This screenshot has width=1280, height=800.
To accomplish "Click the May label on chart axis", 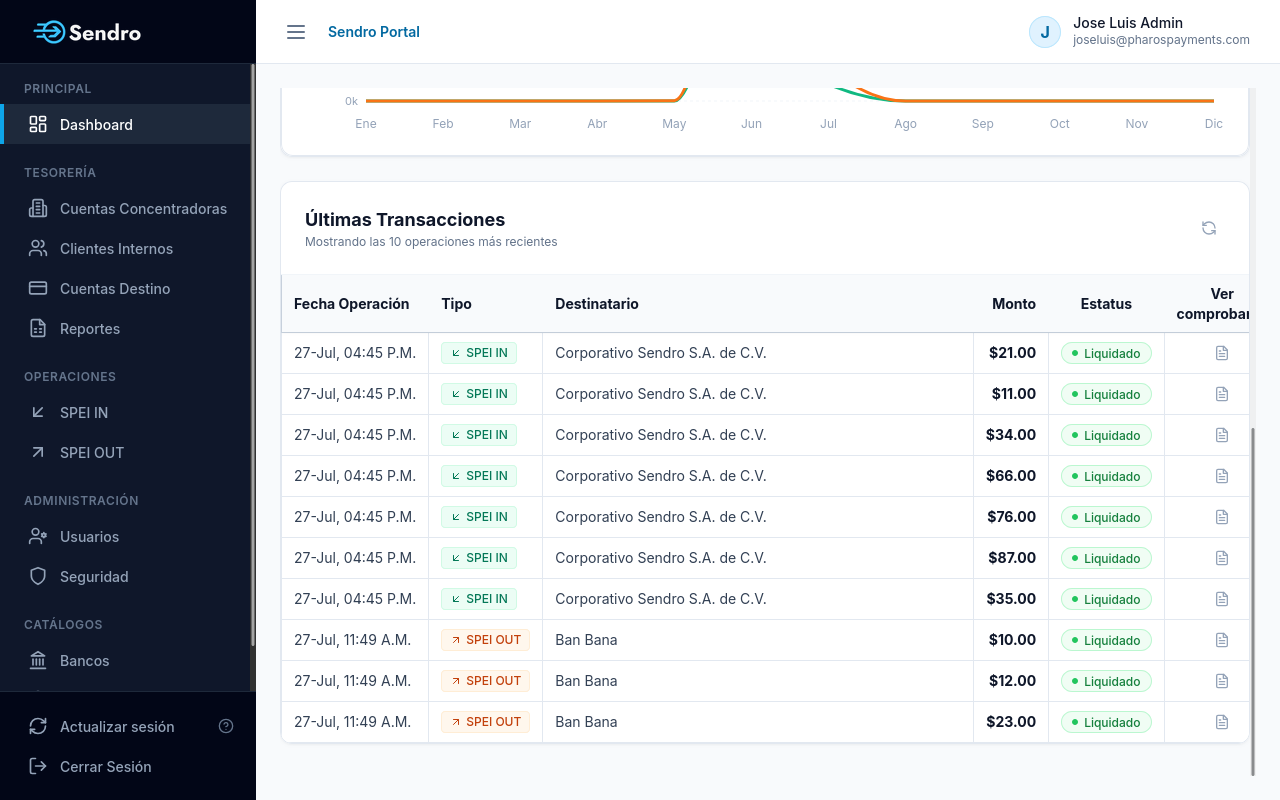I will tap(674, 124).
